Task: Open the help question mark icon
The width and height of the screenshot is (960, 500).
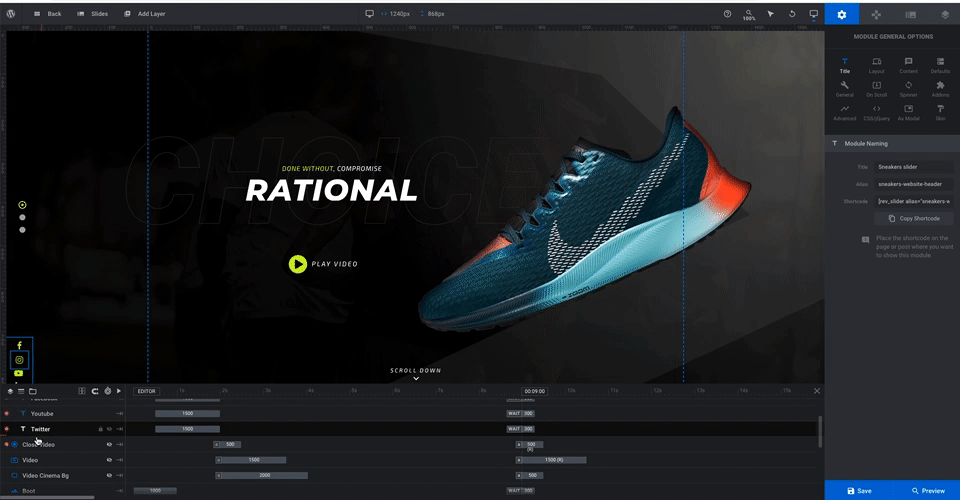Action: 727,13
